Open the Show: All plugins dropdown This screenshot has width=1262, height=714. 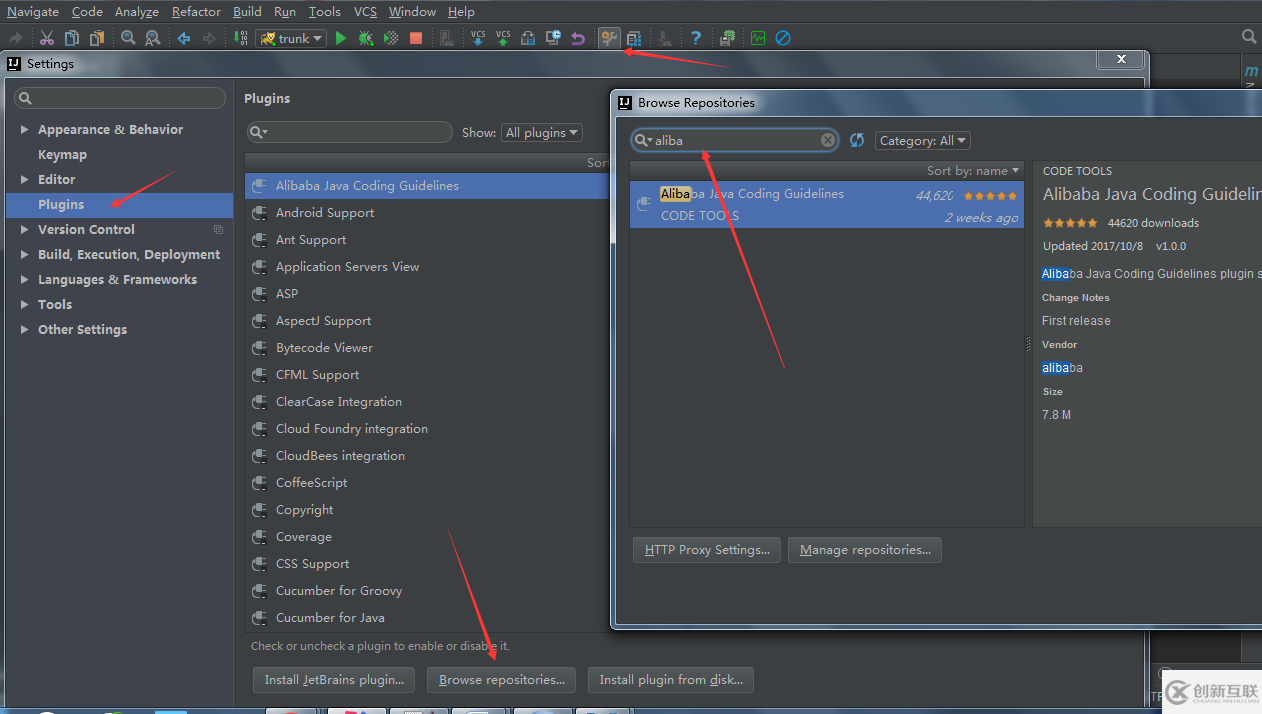point(543,132)
